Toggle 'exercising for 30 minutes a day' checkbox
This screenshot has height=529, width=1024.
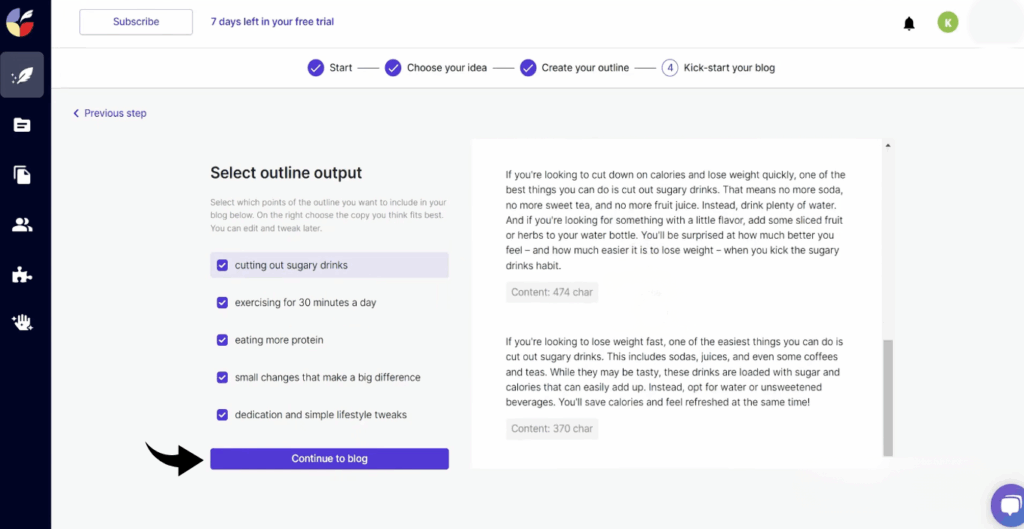(x=222, y=303)
